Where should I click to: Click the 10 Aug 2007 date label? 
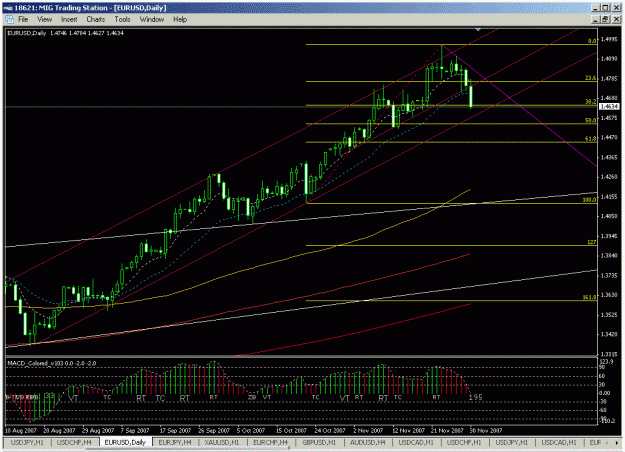coord(21,430)
